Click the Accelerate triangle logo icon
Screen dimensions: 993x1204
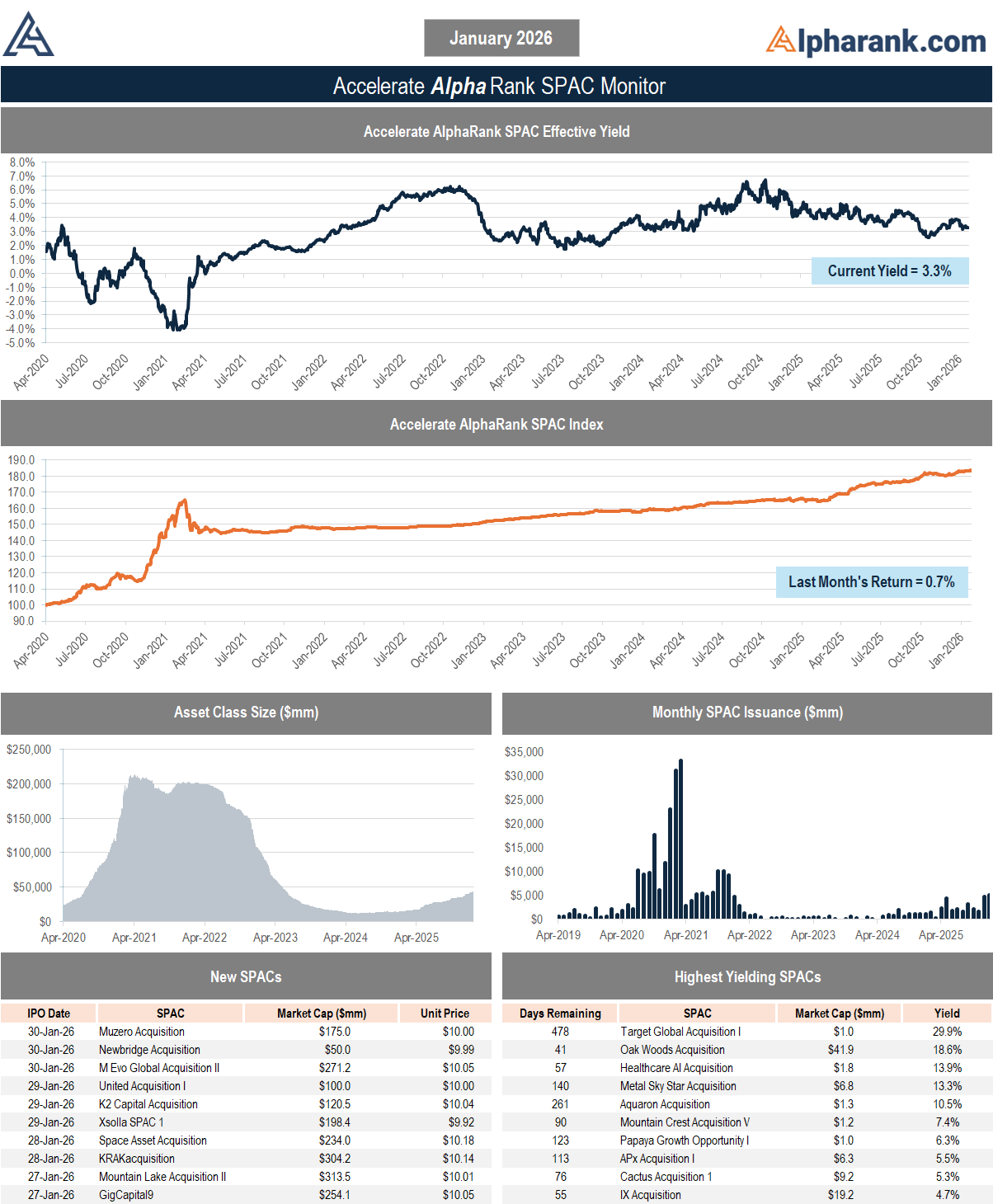click(28, 35)
